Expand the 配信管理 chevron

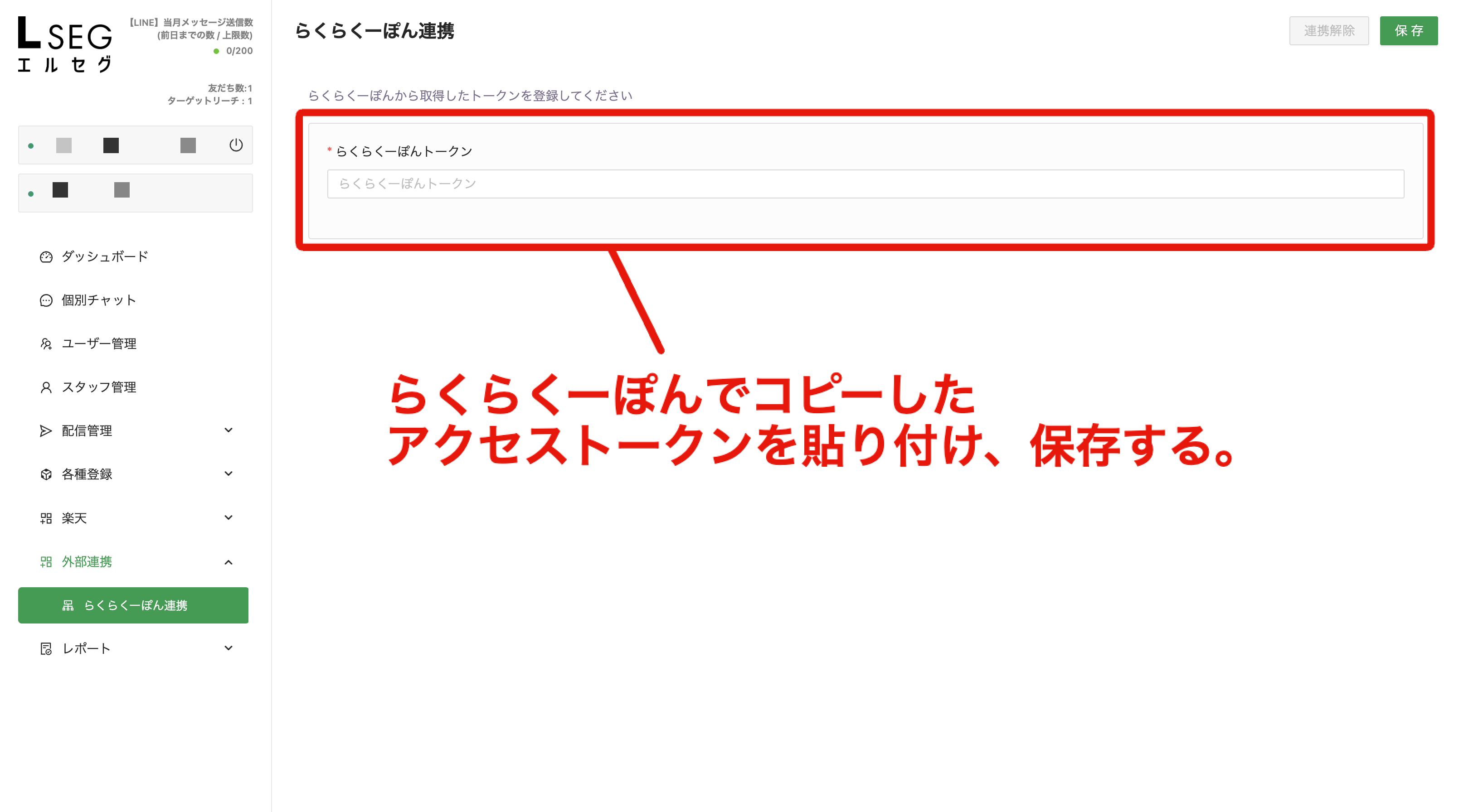click(x=228, y=430)
